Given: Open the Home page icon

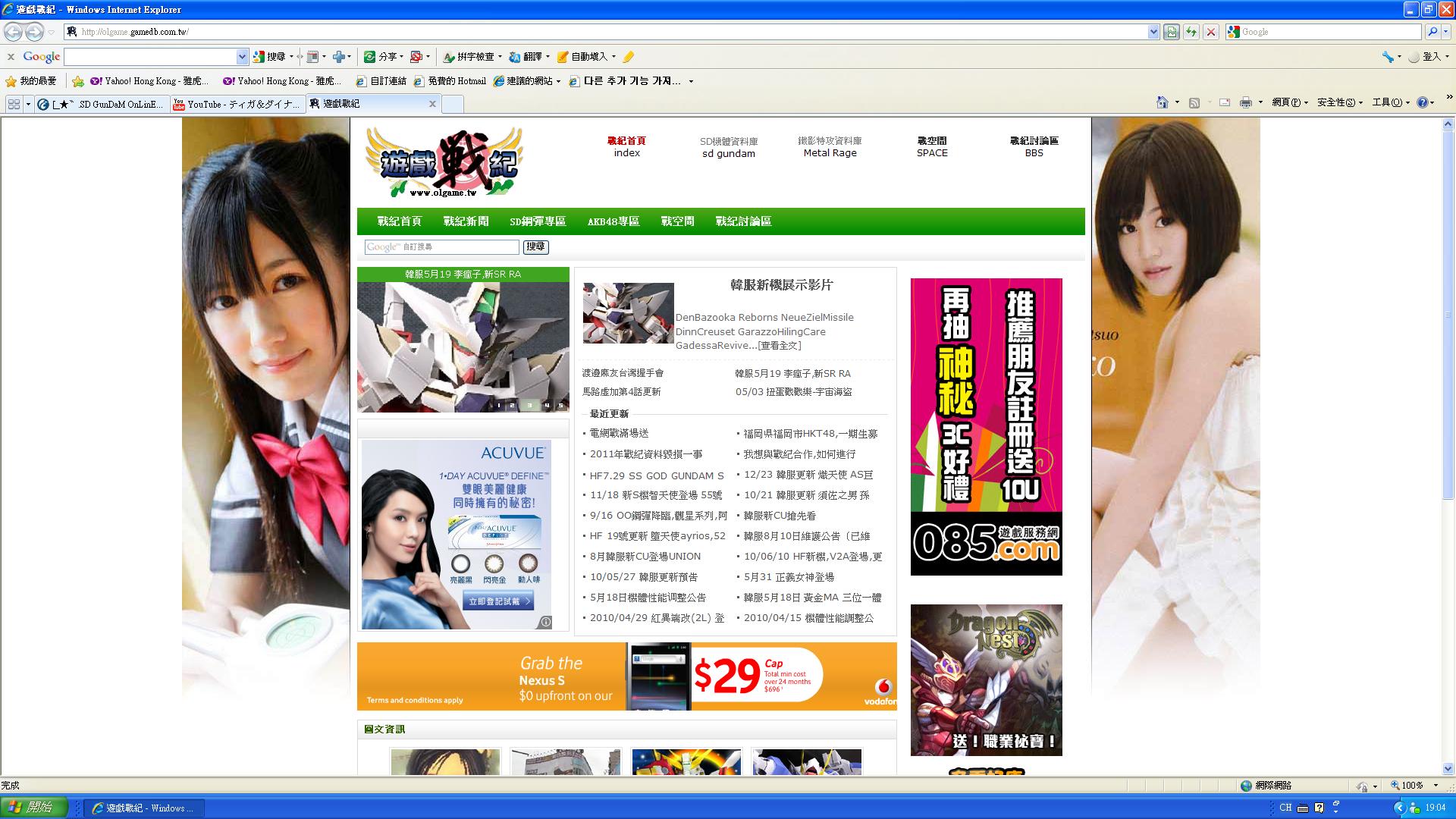Looking at the screenshot, I should tap(1162, 102).
